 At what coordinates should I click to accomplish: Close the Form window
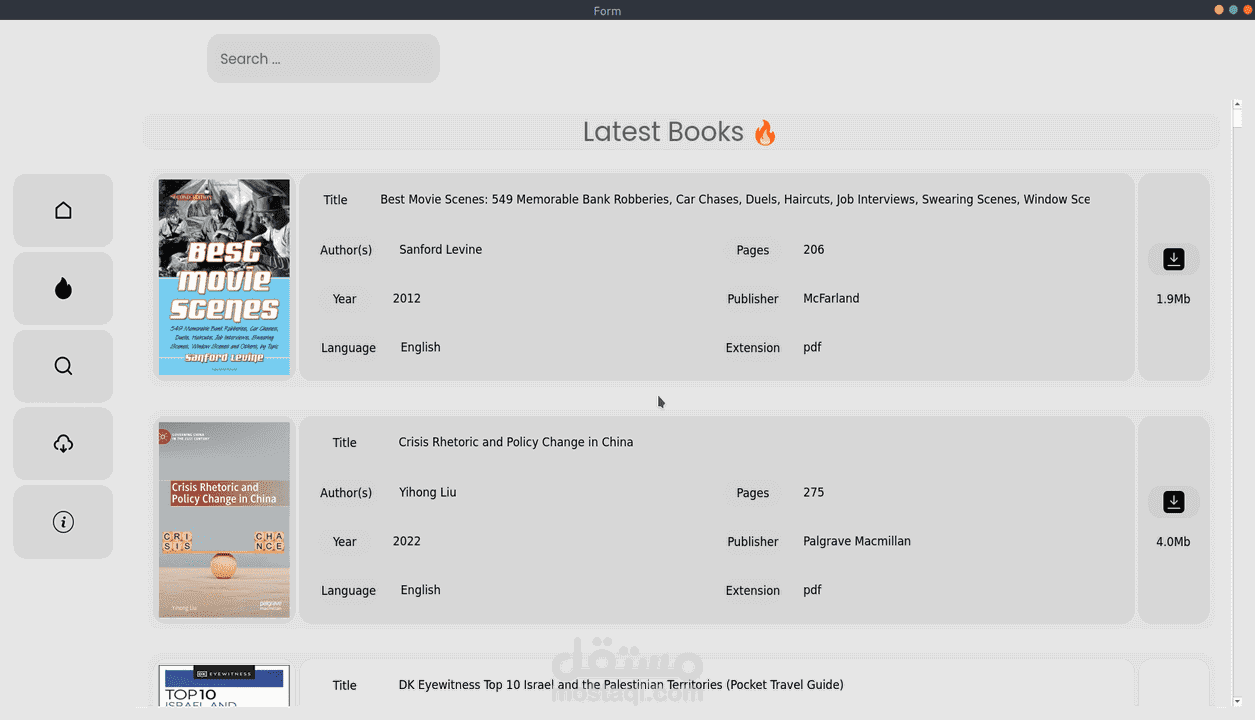pyautogui.click(x=1248, y=9)
